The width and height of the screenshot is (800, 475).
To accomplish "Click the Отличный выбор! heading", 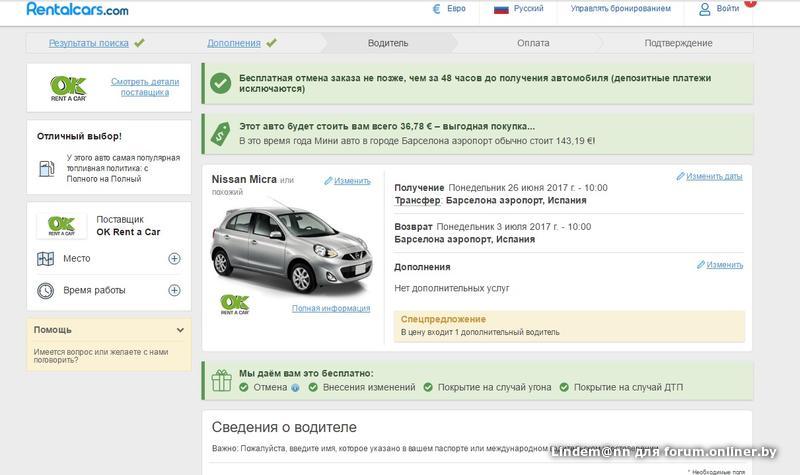I will 79,136.
